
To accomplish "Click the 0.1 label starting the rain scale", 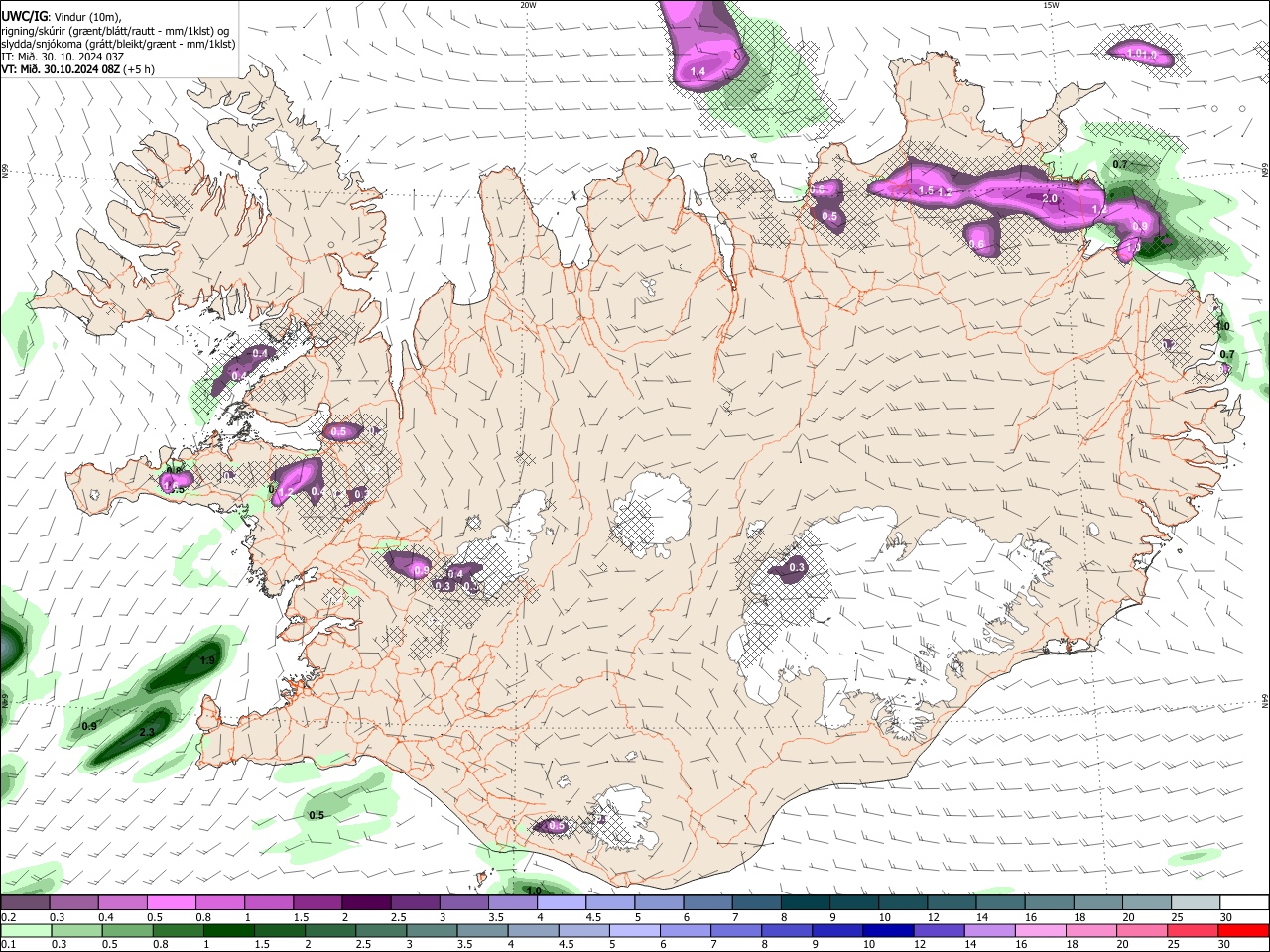I will (x=8, y=945).
